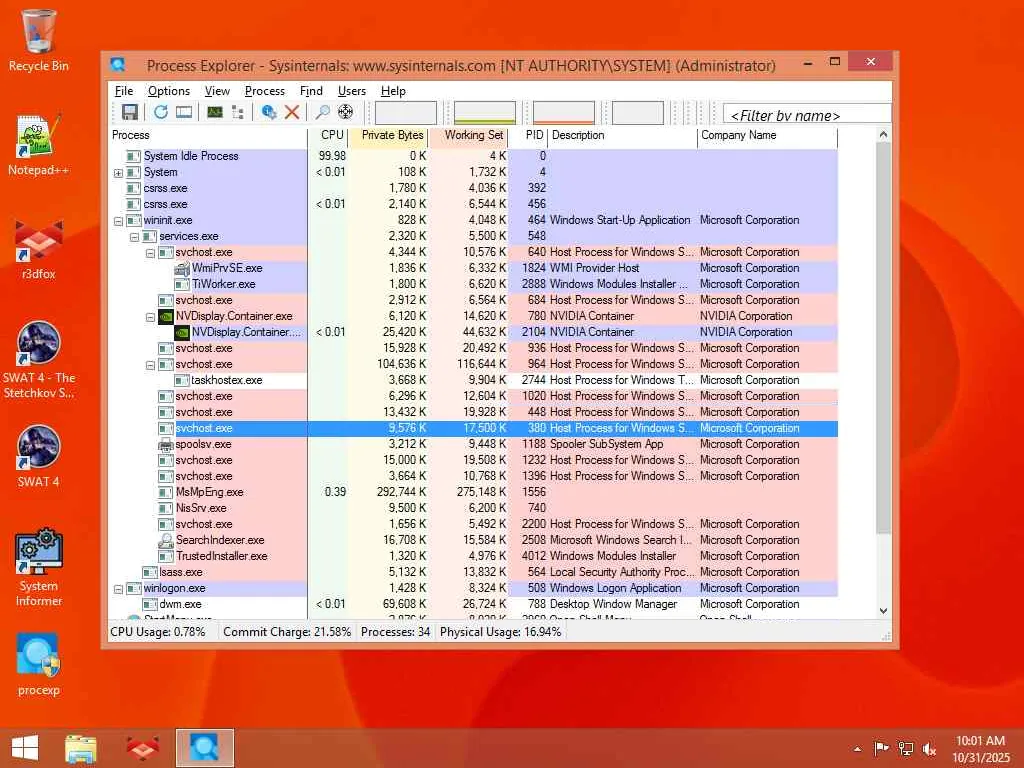The image size is (1024, 768).
Task: Open the CPU usage history mini graph
Action: coord(406,112)
